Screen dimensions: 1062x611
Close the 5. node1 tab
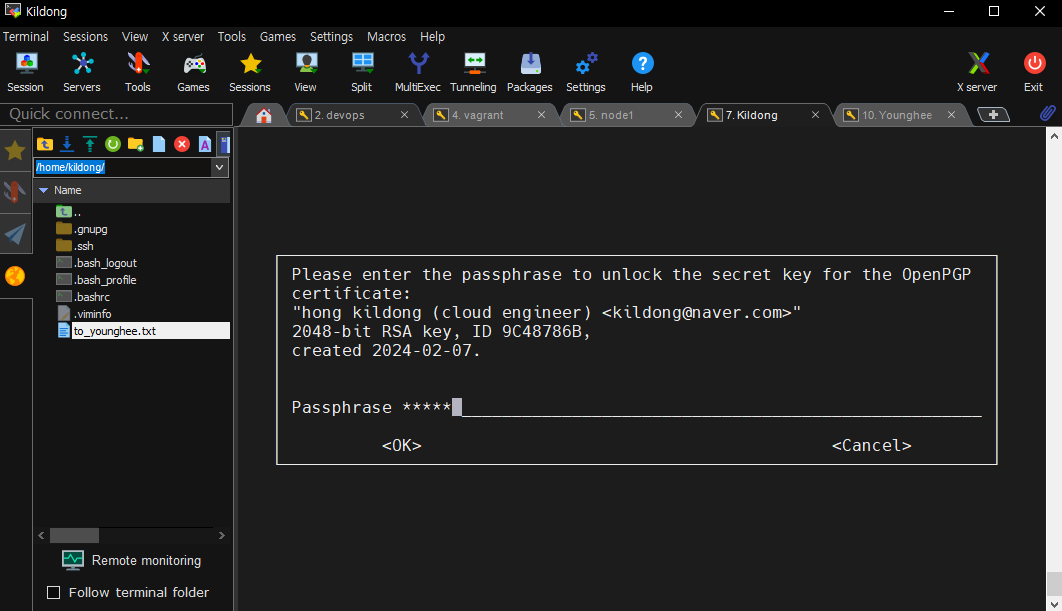pos(678,114)
